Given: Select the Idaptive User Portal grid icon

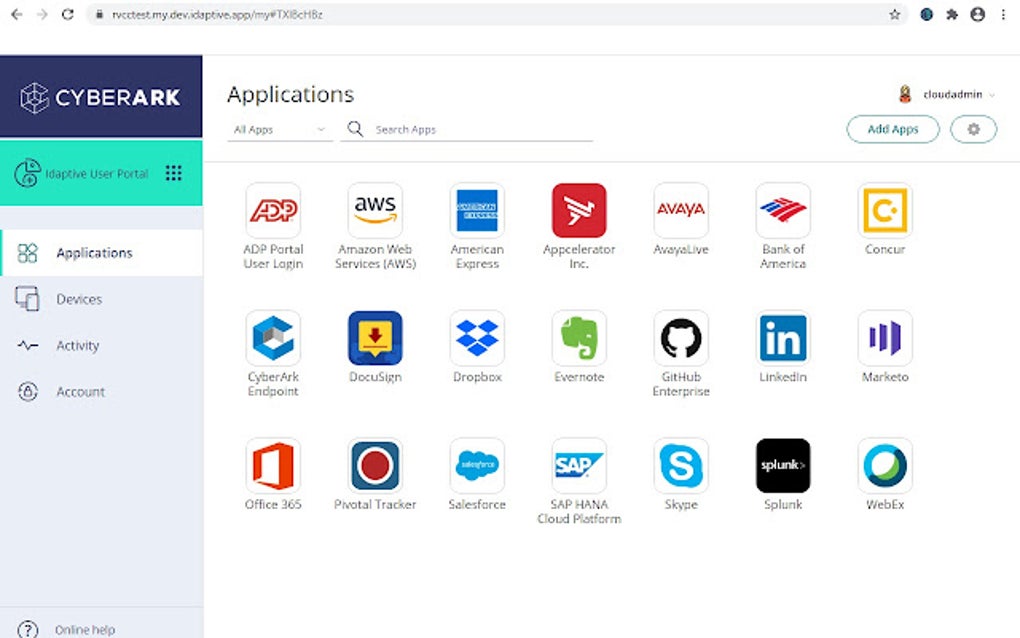Looking at the screenshot, I should tap(174, 172).
